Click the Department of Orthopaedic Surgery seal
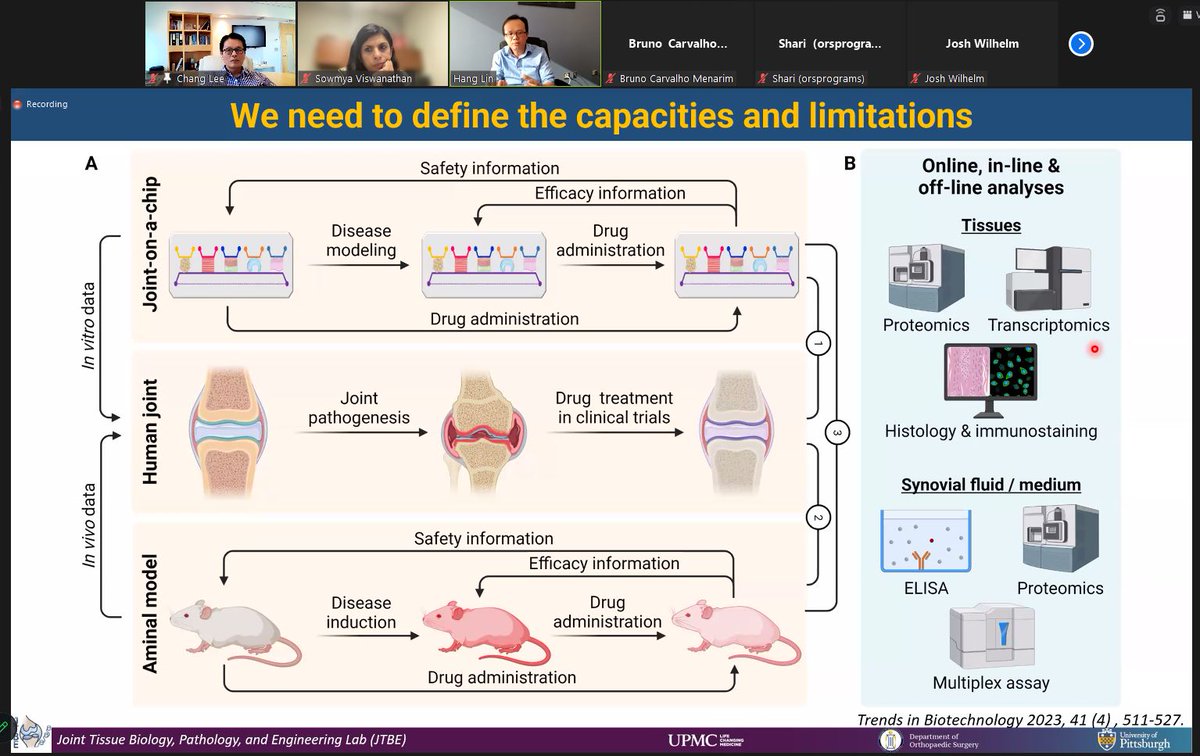The width and height of the screenshot is (1200, 756). point(890,740)
